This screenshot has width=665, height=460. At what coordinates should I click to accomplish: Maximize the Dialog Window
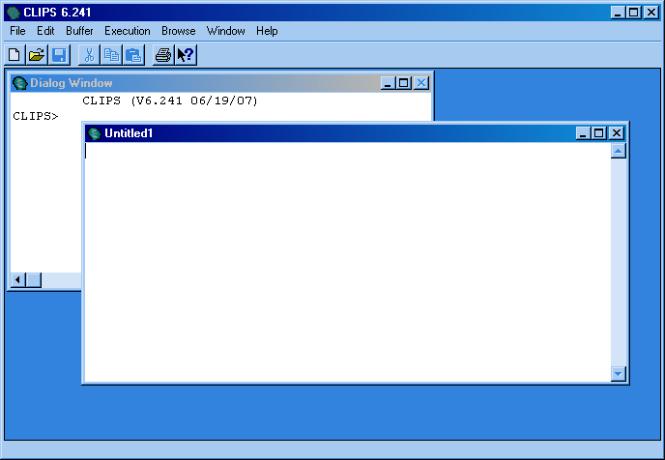[403, 83]
